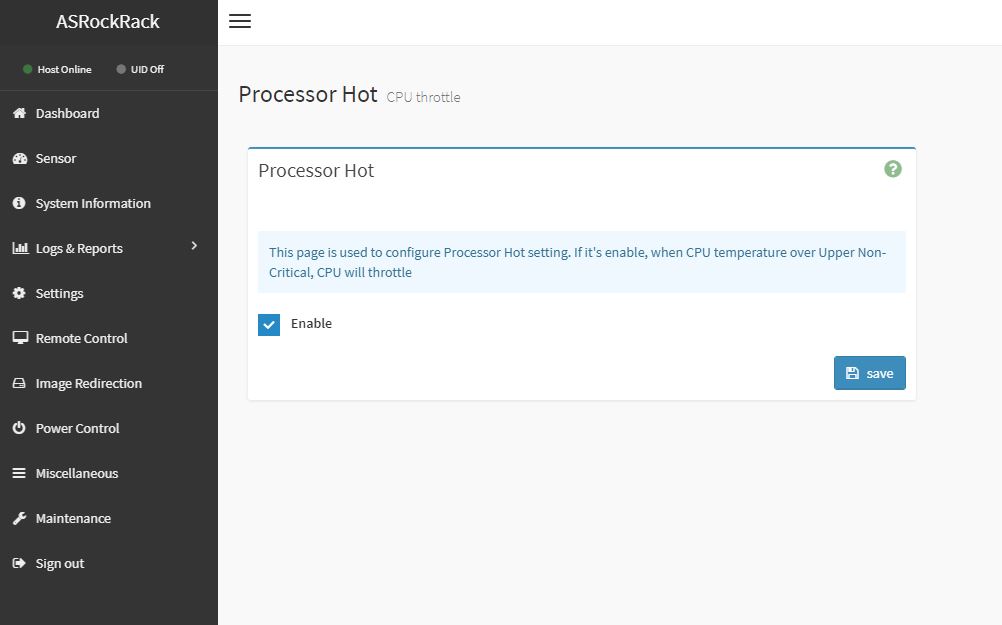This screenshot has height=625, width=1002.
Task: Click the UID Off status indicator
Action: click(x=140, y=69)
